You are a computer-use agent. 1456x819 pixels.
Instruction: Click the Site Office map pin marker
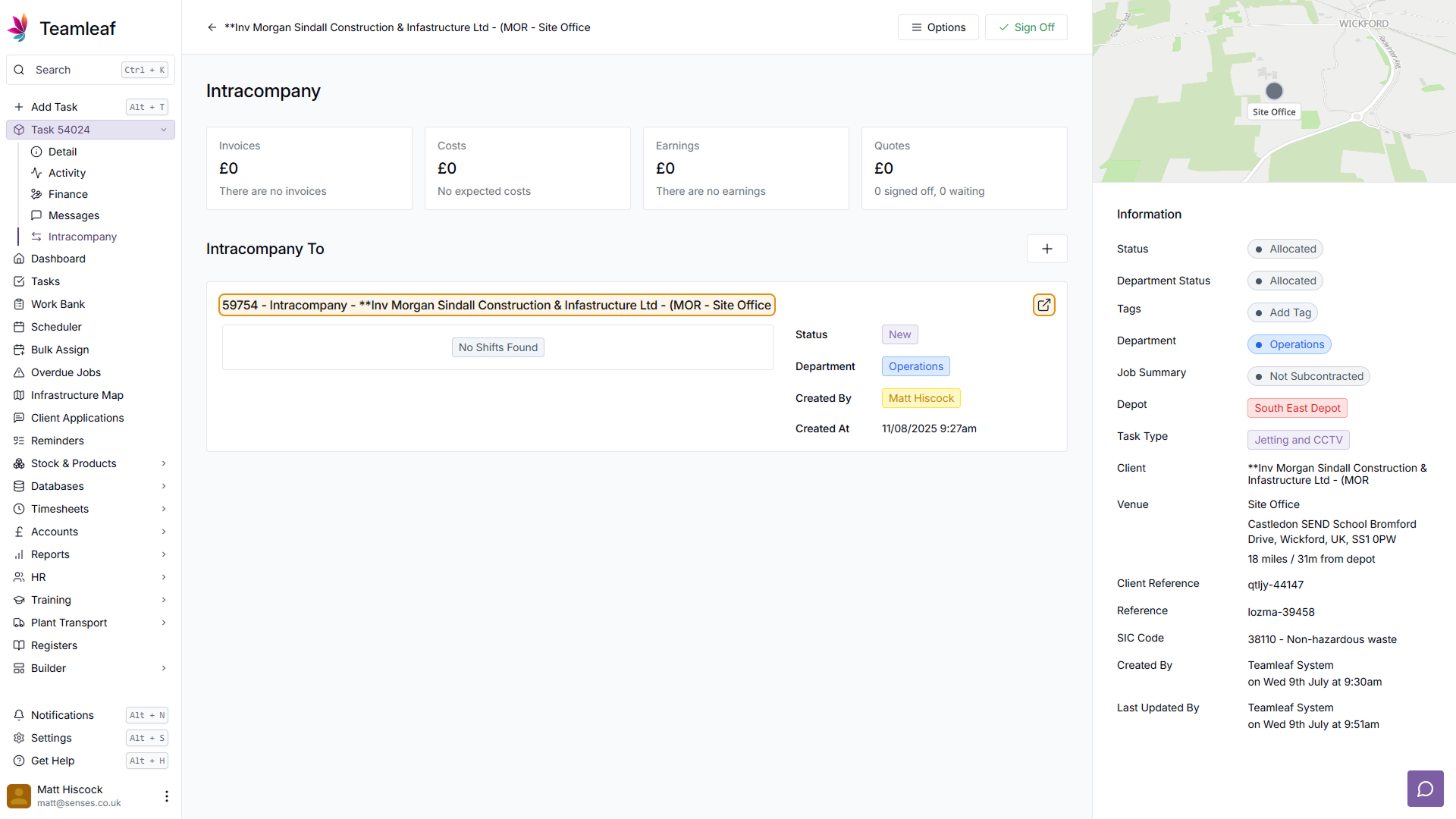coord(1274,91)
